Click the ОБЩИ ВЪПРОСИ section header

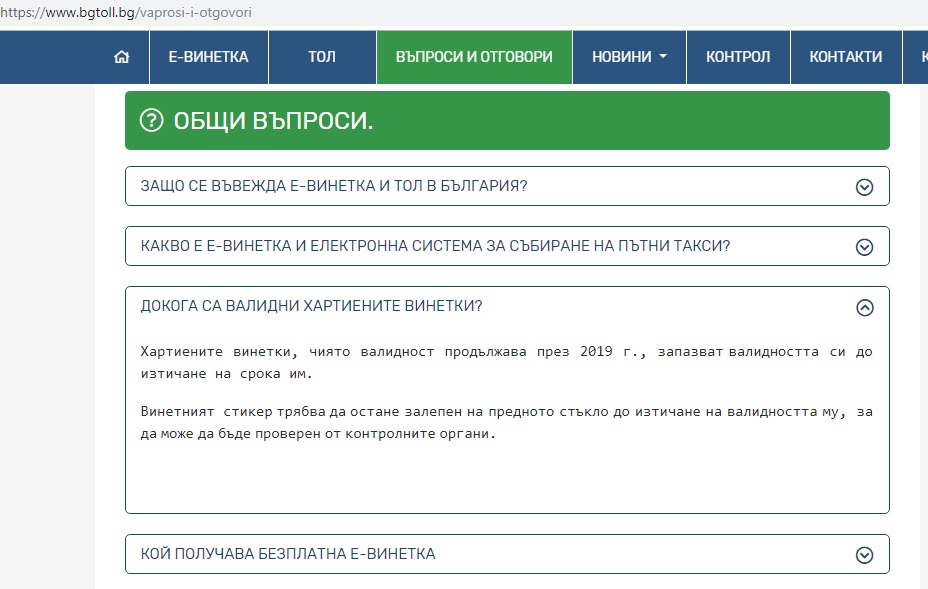click(x=507, y=120)
